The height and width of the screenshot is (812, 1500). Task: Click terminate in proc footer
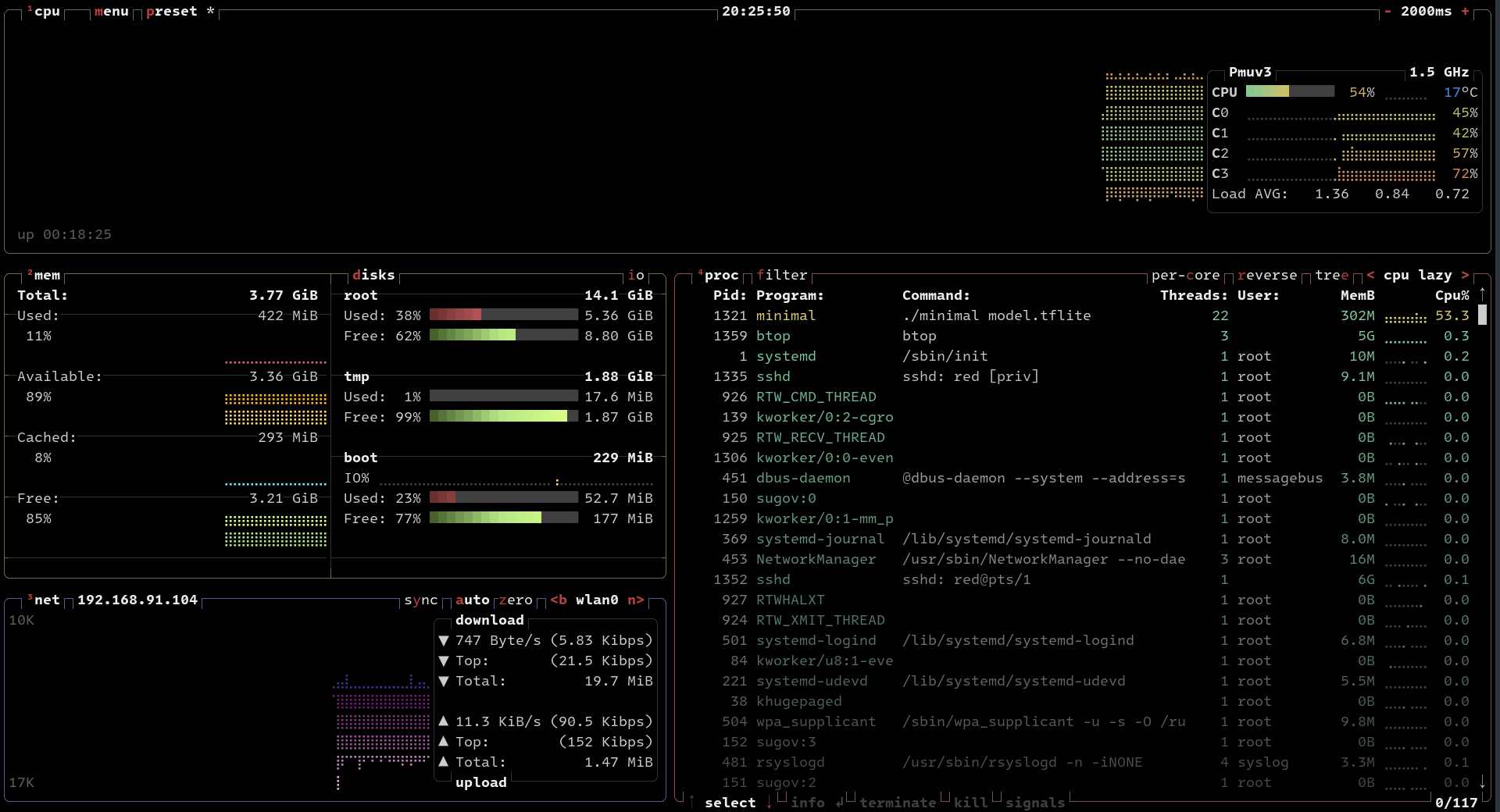898,803
